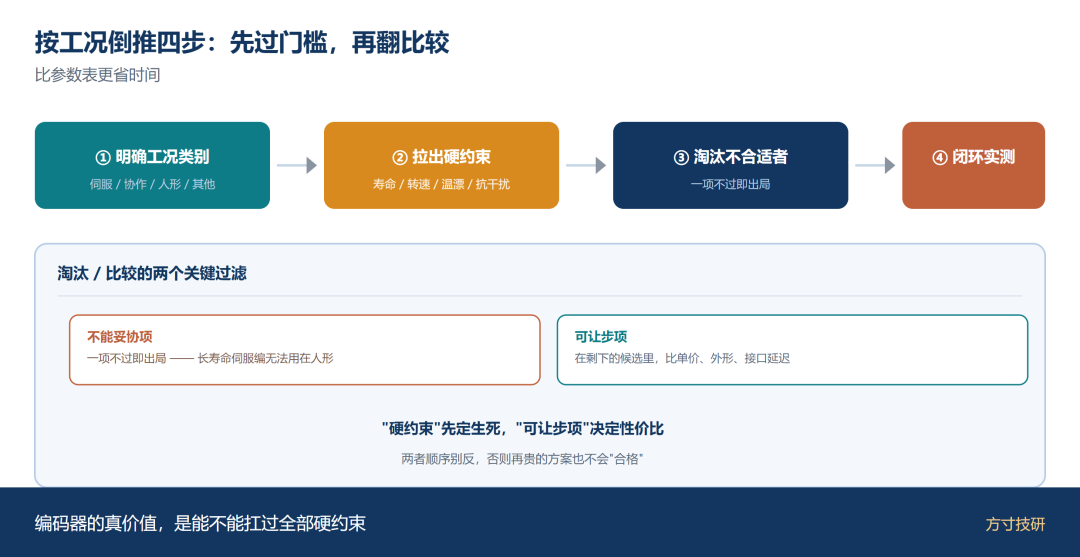
Task: Click the 可让步项 heading
Action: [x=601, y=337]
